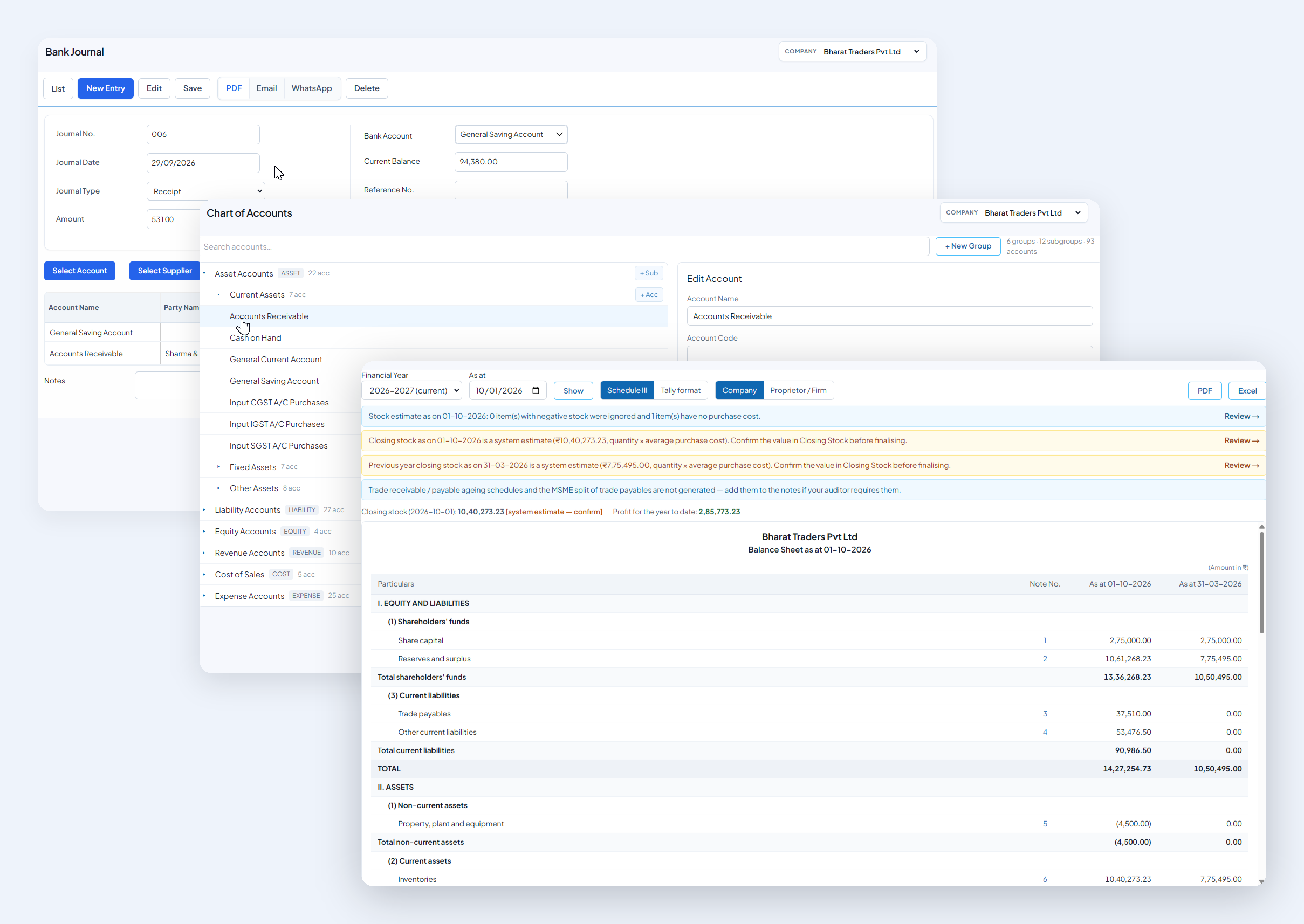
Task: Open the Bank Journal List view
Action: [x=58, y=88]
